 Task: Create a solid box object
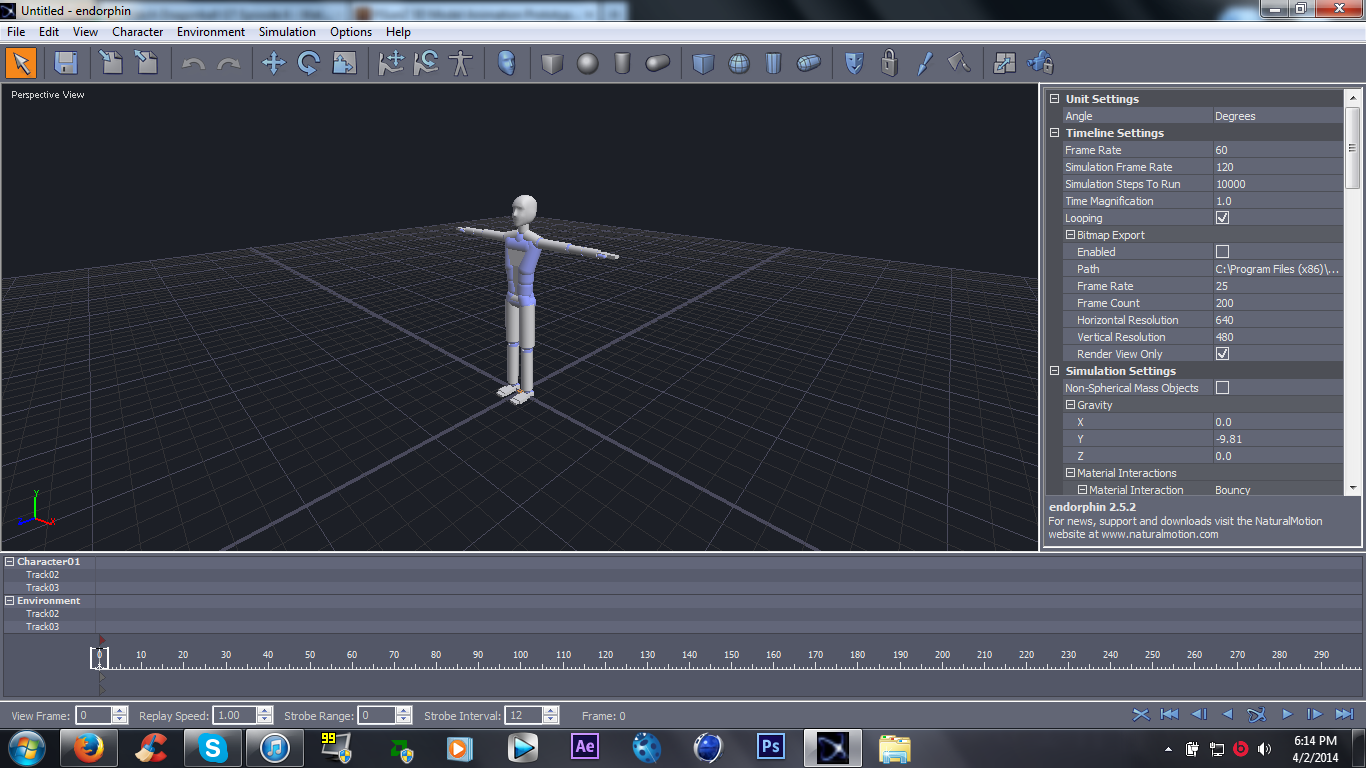[x=552, y=63]
